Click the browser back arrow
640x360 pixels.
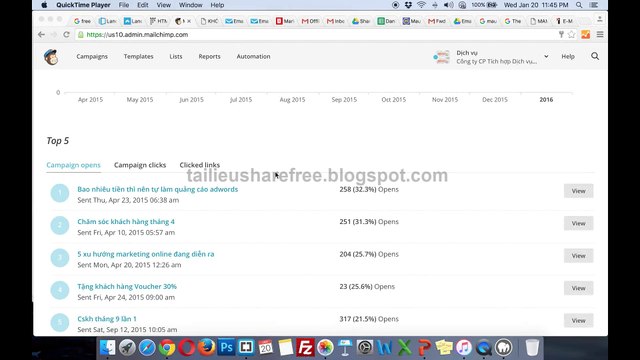click(x=41, y=35)
